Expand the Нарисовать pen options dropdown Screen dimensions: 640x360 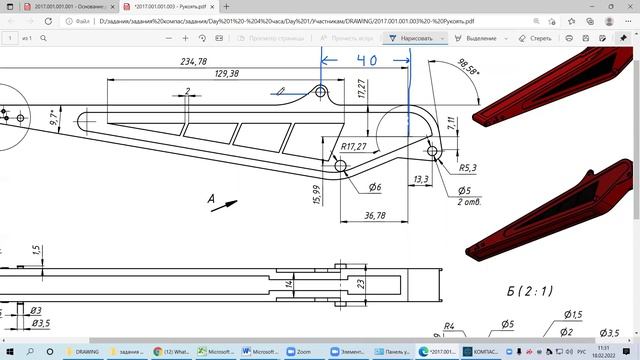coord(442,38)
